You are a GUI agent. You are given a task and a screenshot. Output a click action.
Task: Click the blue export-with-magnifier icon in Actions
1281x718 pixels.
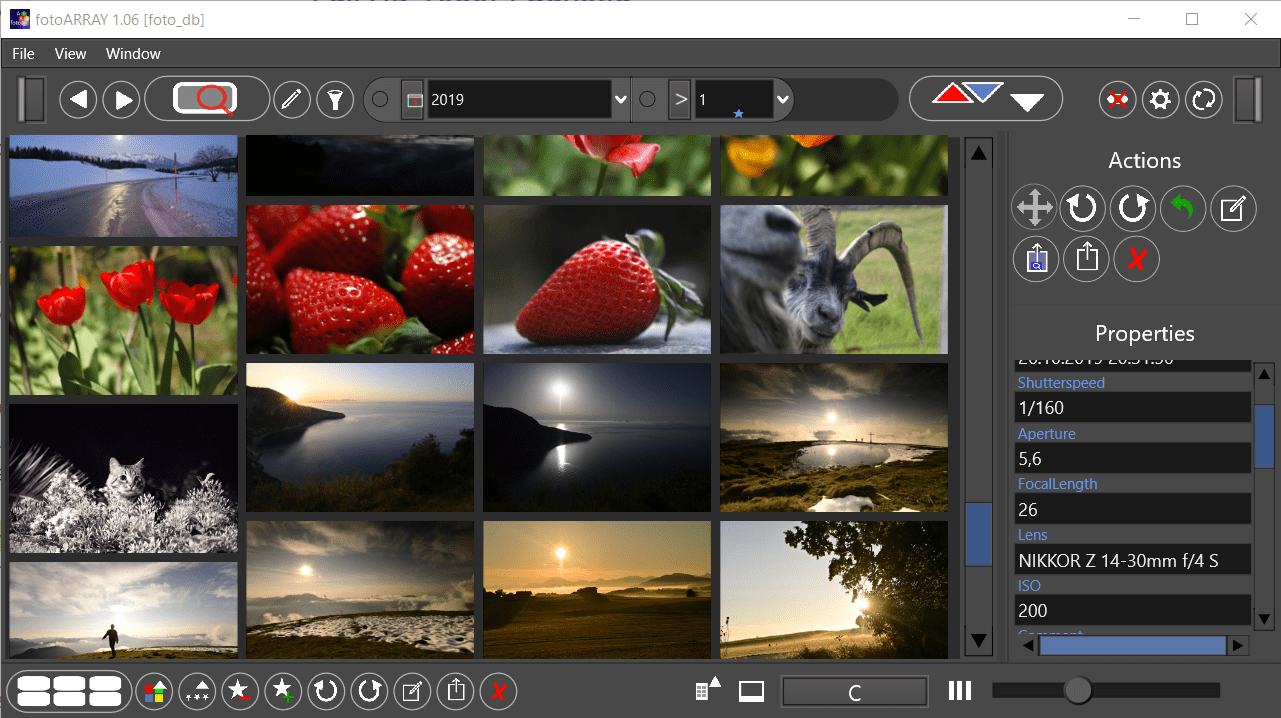coord(1036,259)
